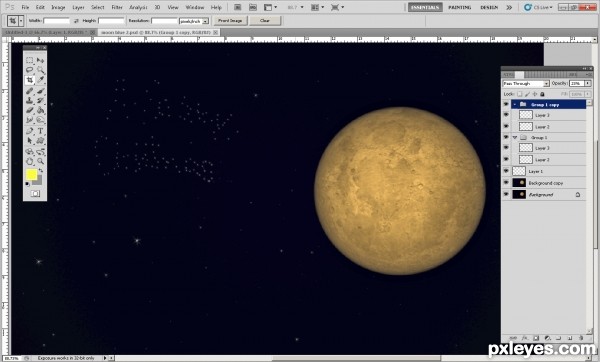The image size is (600, 362).
Task: Open the File menu
Action: 25,7
